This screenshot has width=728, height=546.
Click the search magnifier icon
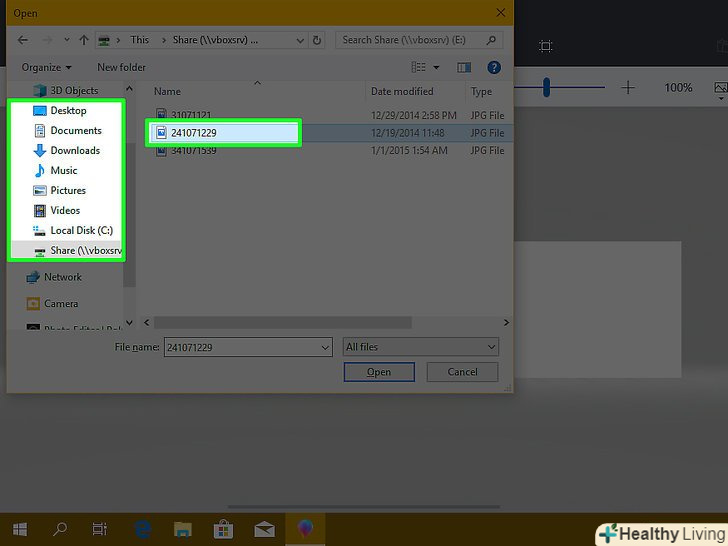(x=491, y=40)
